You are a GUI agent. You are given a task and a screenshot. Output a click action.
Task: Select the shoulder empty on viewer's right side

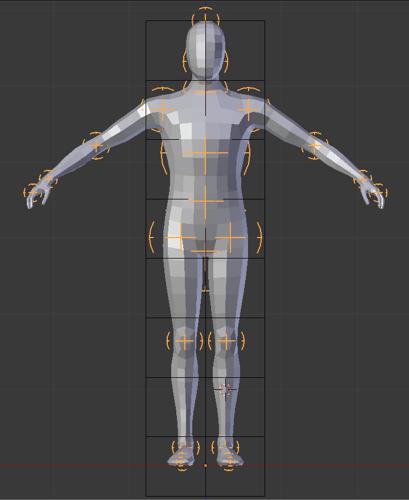pos(248,109)
